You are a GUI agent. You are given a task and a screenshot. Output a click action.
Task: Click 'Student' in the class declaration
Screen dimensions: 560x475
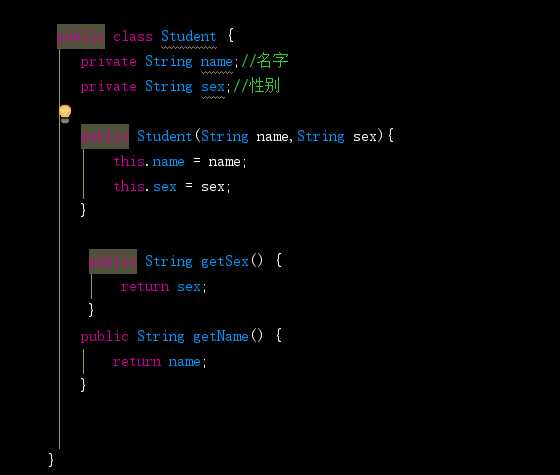coord(189,36)
